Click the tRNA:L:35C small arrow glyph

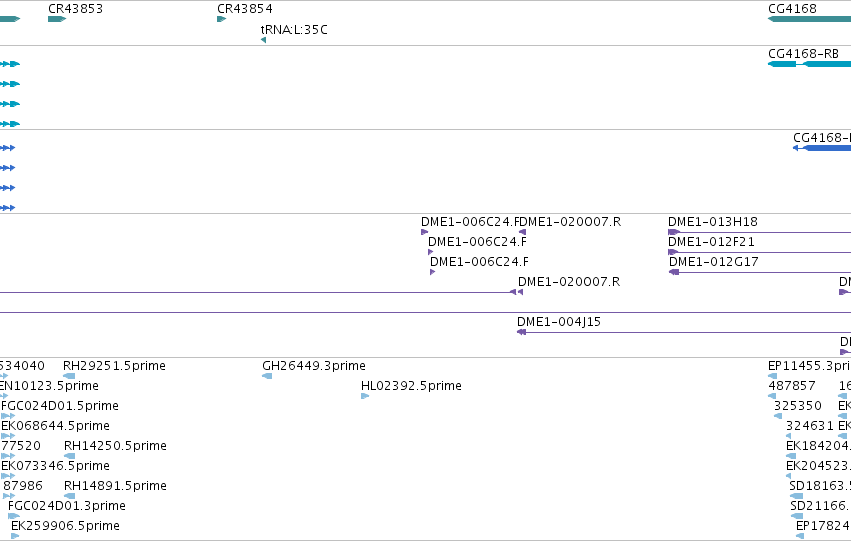coord(263,40)
